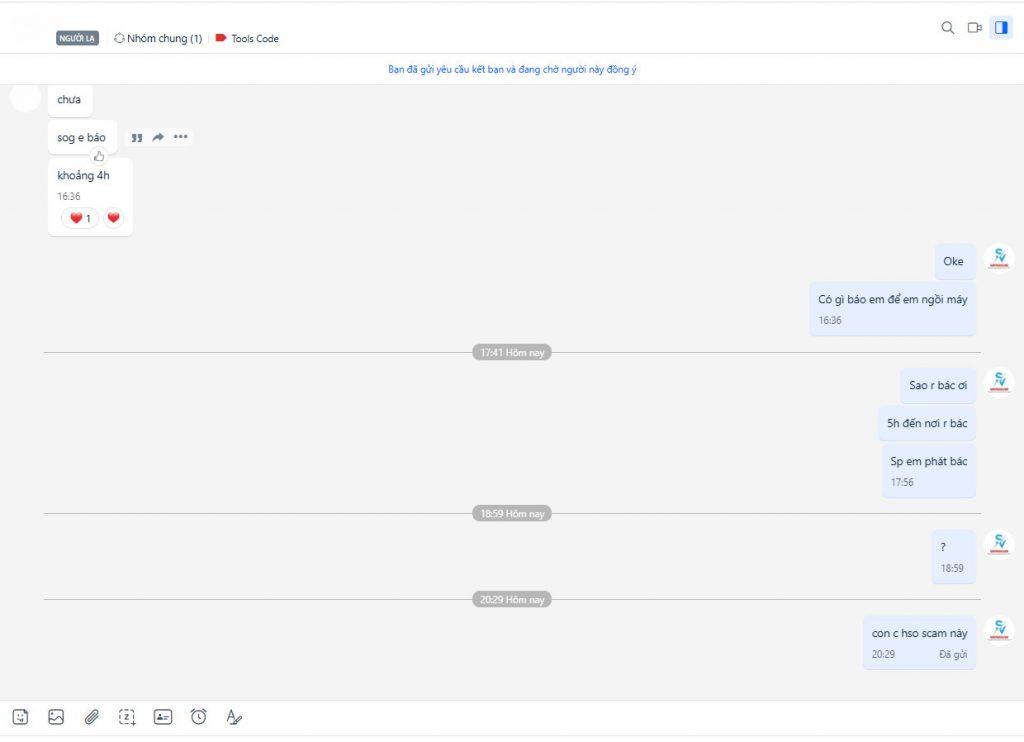Open more options for 'sog e báo' message
This screenshot has height=742, width=1024.
(x=181, y=137)
